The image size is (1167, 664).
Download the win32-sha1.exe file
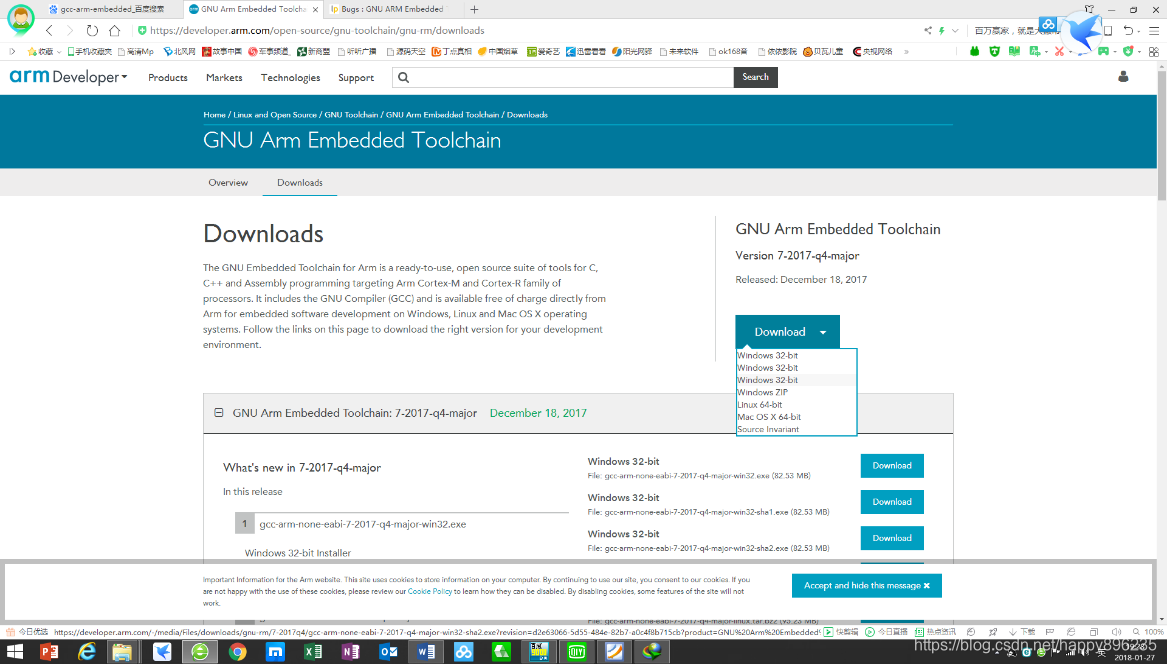point(892,502)
